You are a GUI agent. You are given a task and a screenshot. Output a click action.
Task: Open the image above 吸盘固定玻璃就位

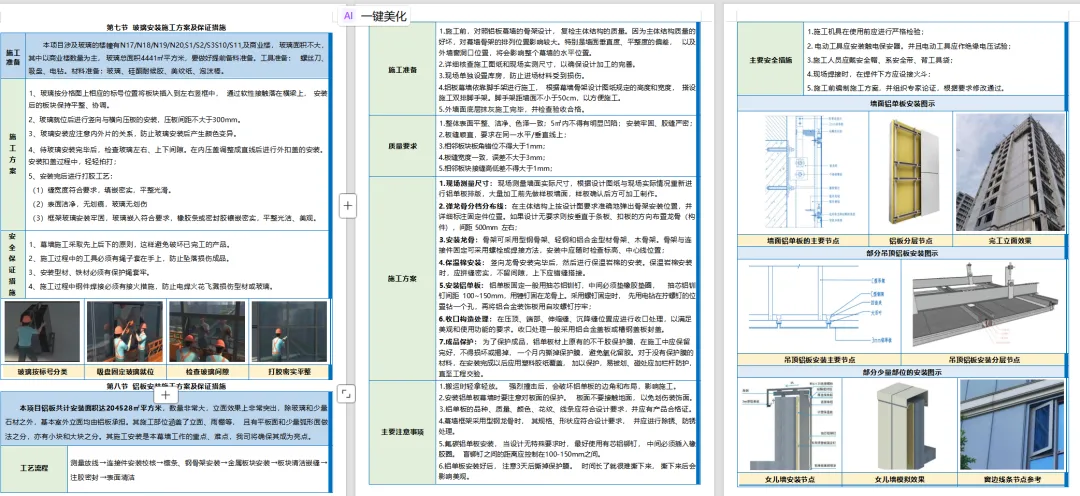click(x=124, y=333)
